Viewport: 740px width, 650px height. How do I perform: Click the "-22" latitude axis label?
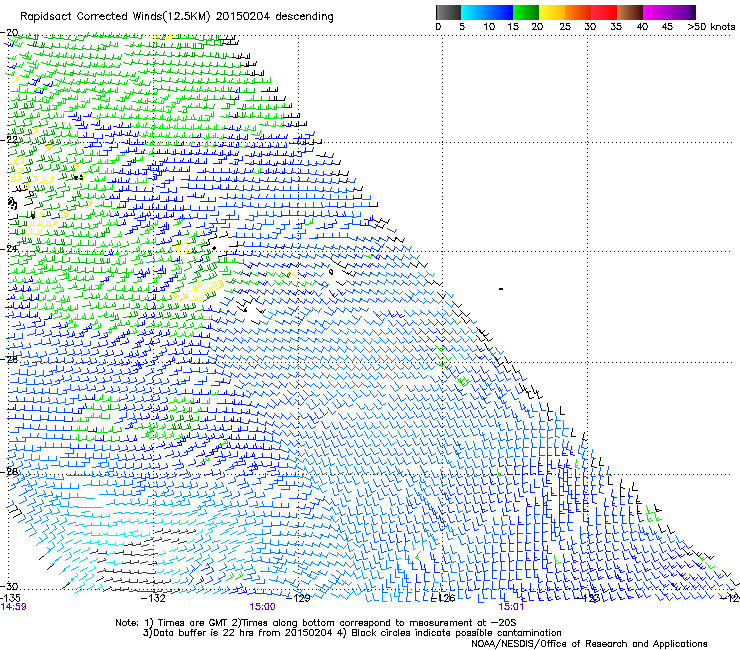coord(9,140)
